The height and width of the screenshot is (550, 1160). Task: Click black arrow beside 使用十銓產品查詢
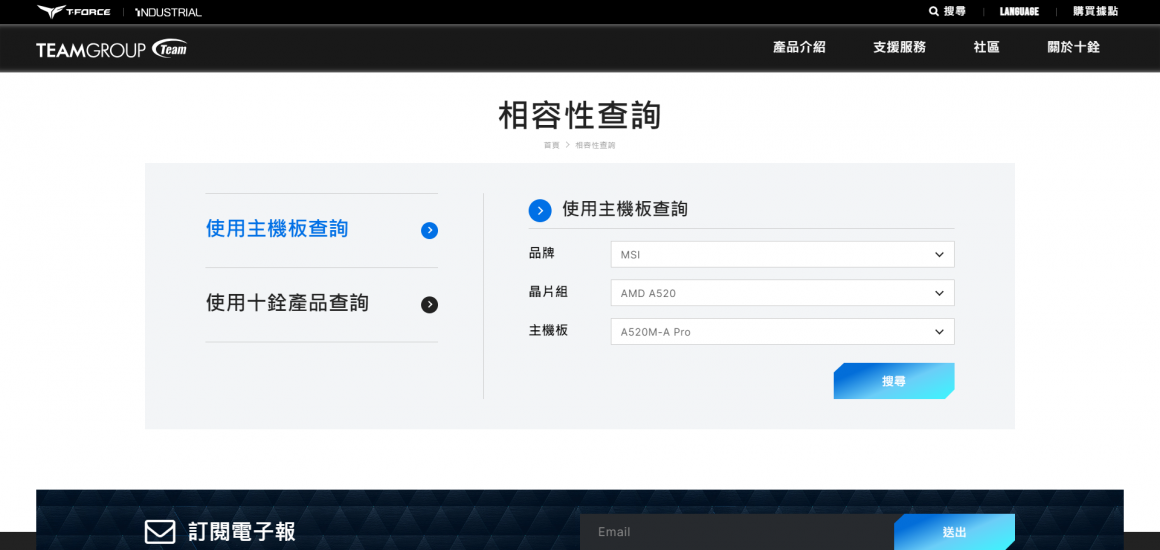[x=429, y=305]
